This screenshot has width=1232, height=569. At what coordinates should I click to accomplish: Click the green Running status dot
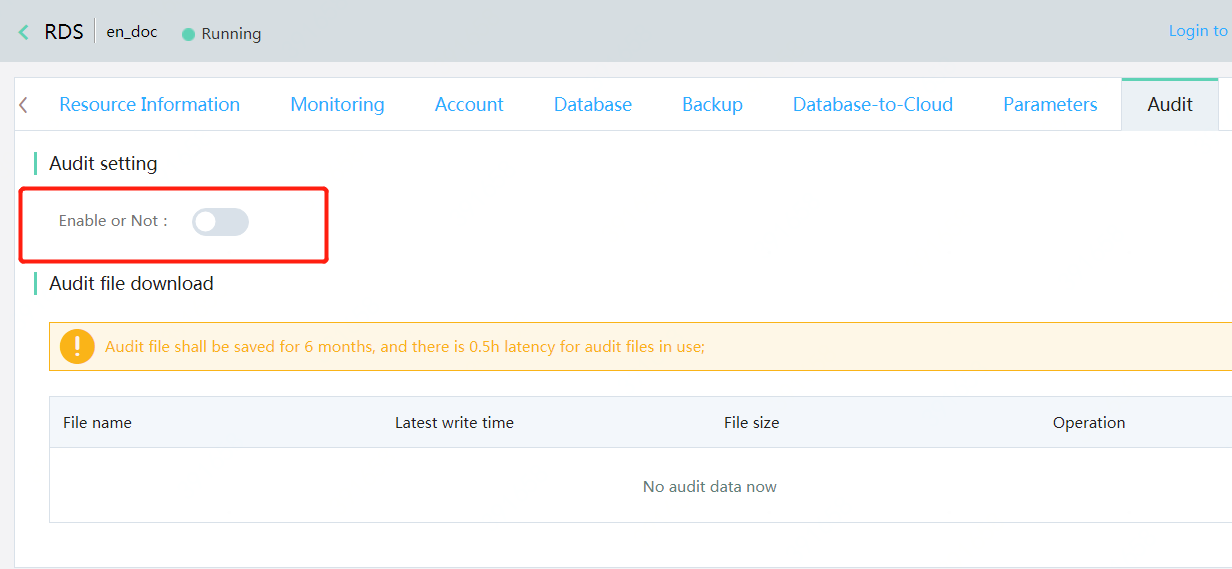point(188,34)
